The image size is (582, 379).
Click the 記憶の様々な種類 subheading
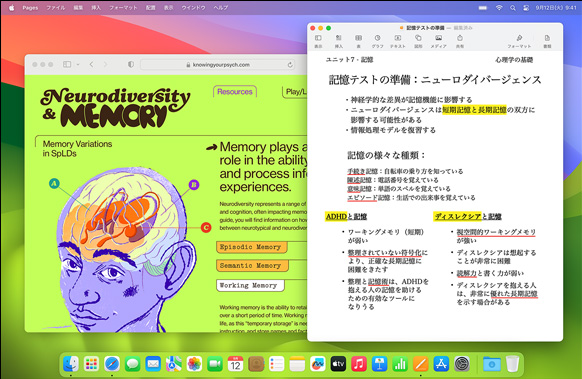coord(386,155)
